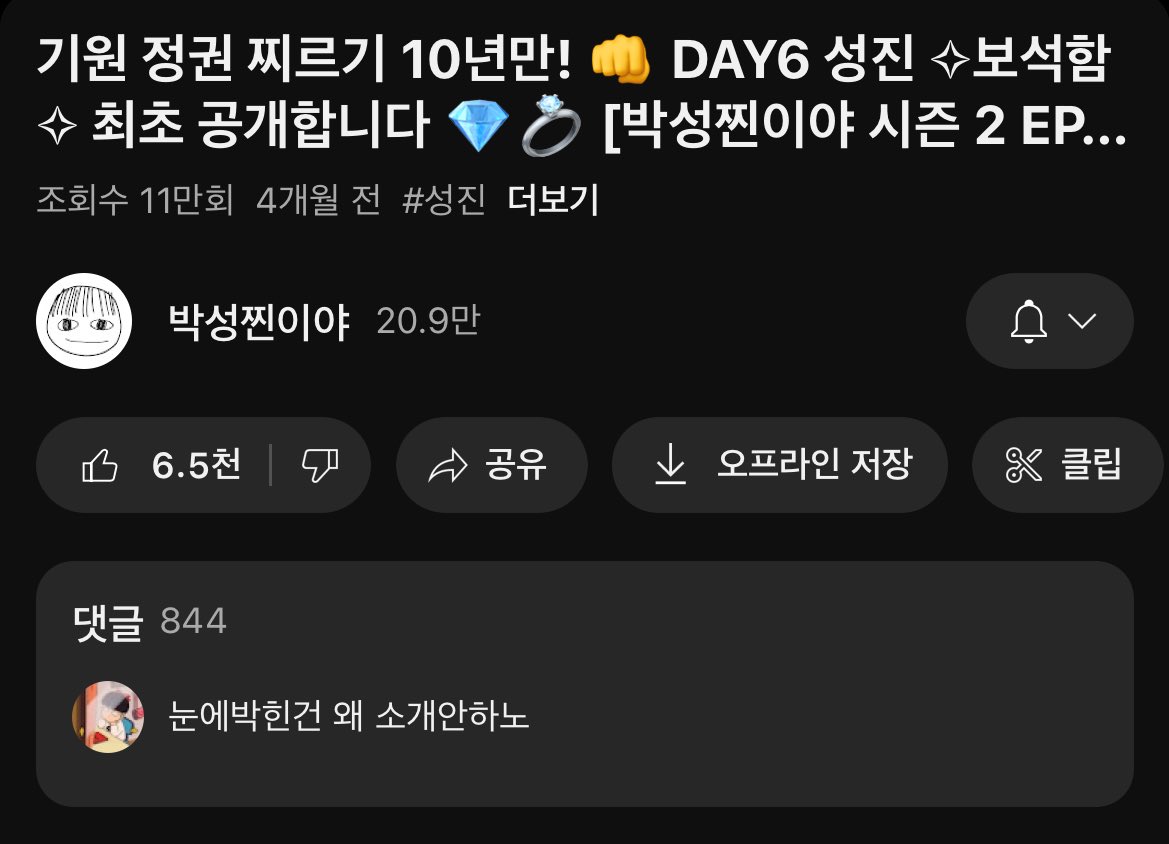Open the #성진 hashtag link
The image size is (1169, 844).
pos(444,200)
